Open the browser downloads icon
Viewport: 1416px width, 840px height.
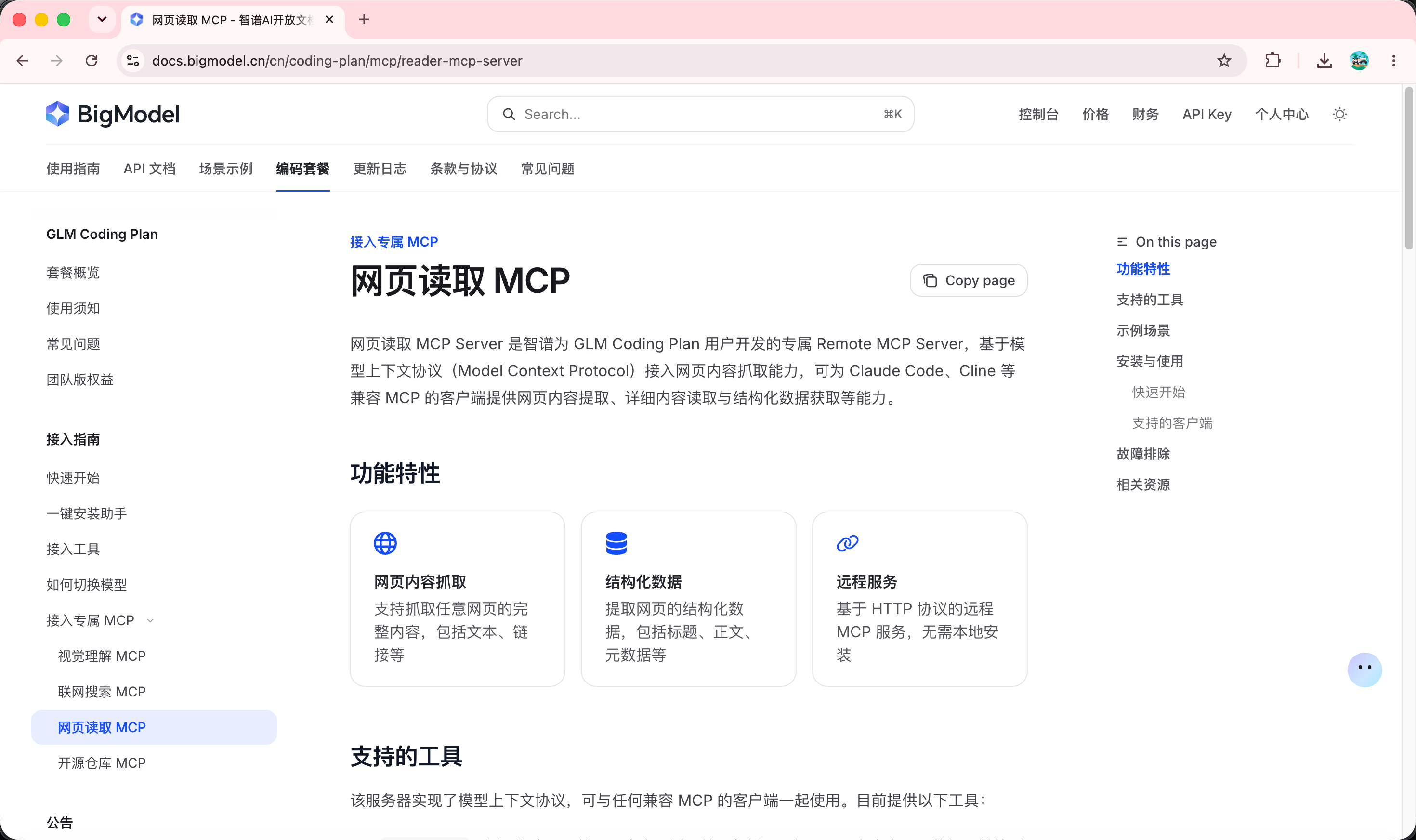point(1324,61)
